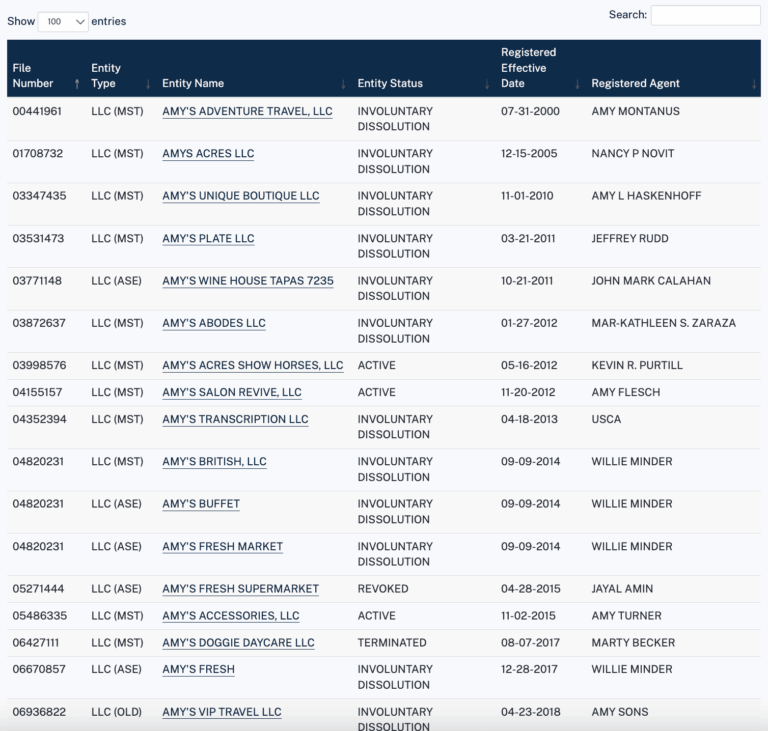
Task: Click AMY'S TRANSCRIPTION LLC link
Action: coord(235,420)
